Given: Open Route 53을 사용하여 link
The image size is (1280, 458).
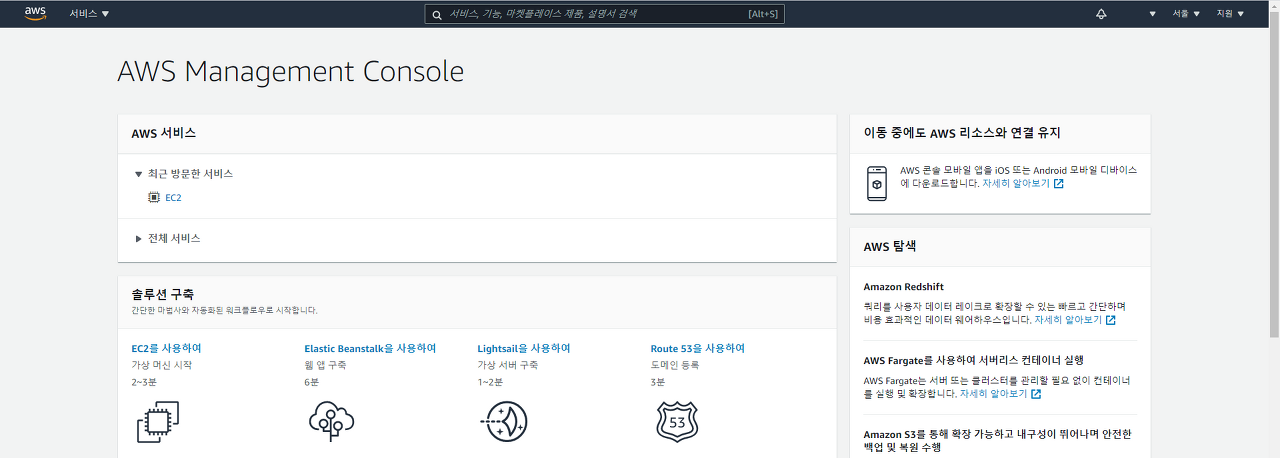Looking at the screenshot, I should point(698,348).
